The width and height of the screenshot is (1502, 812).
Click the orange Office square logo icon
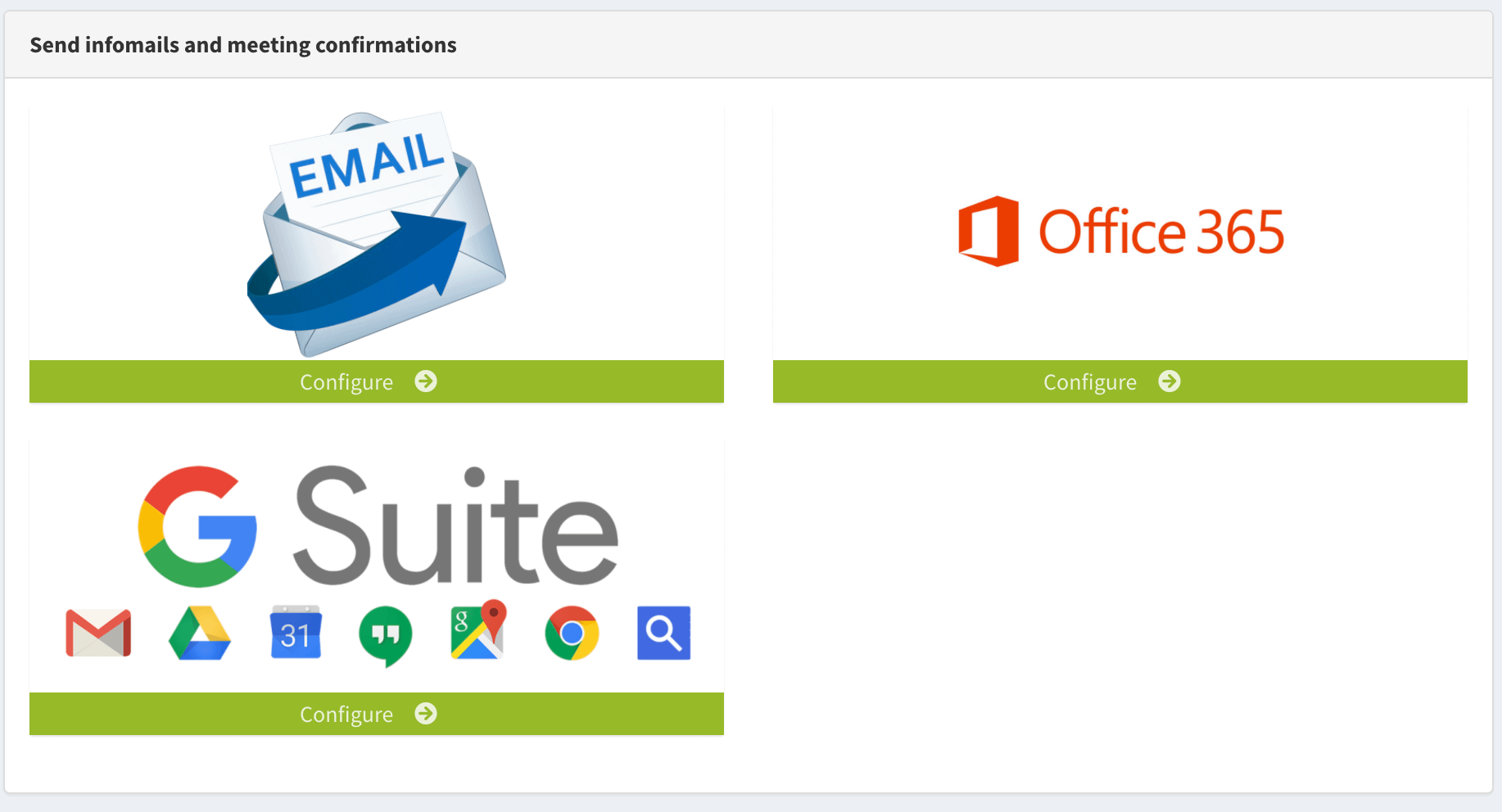989,231
